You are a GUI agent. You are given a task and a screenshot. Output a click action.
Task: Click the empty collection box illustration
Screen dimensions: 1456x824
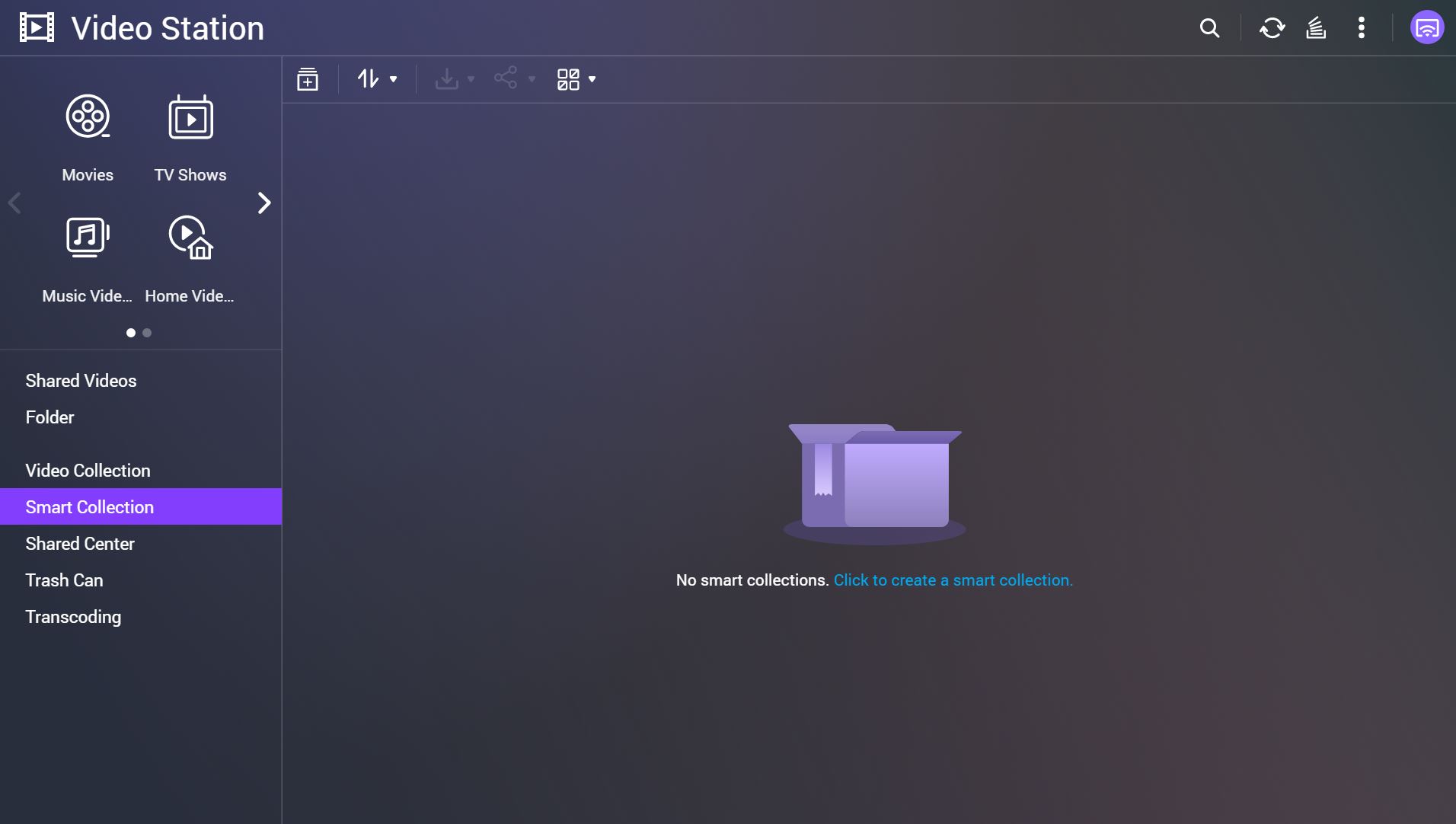click(x=874, y=484)
